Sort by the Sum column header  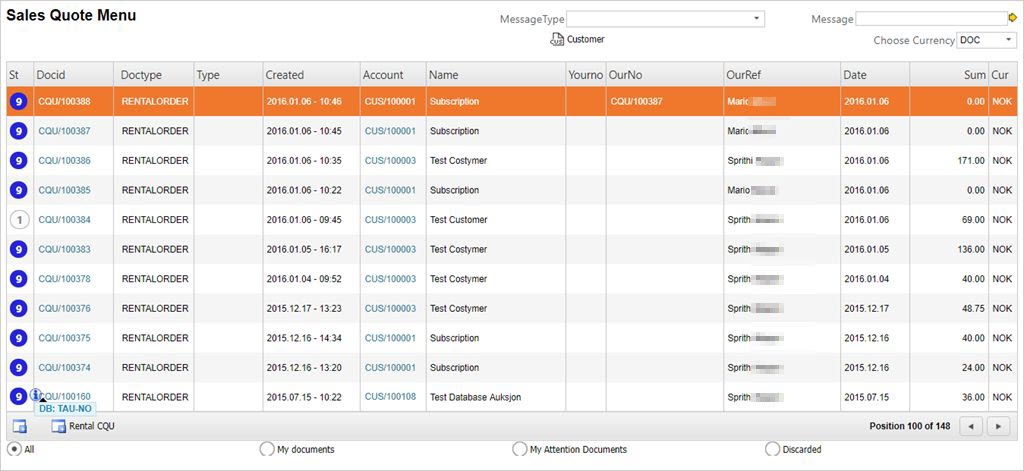point(974,75)
